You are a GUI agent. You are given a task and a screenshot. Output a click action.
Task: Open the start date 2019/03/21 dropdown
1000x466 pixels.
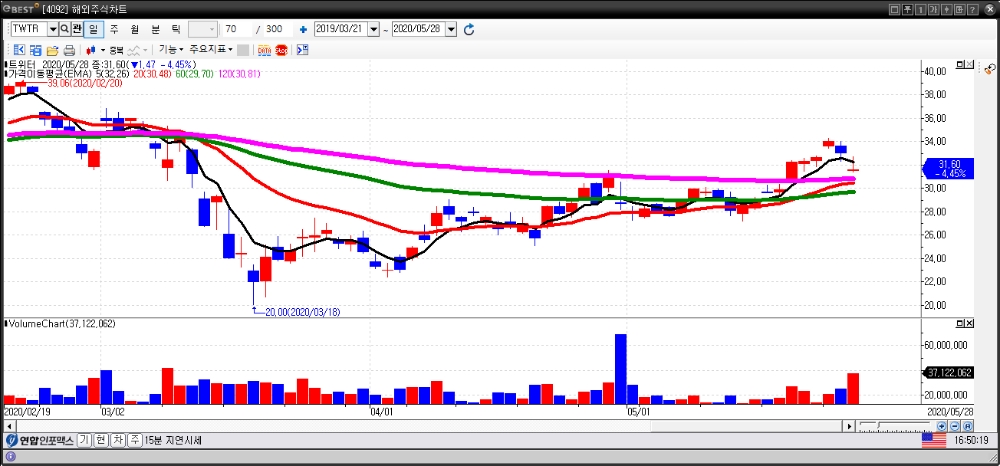pyautogui.click(x=374, y=29)
